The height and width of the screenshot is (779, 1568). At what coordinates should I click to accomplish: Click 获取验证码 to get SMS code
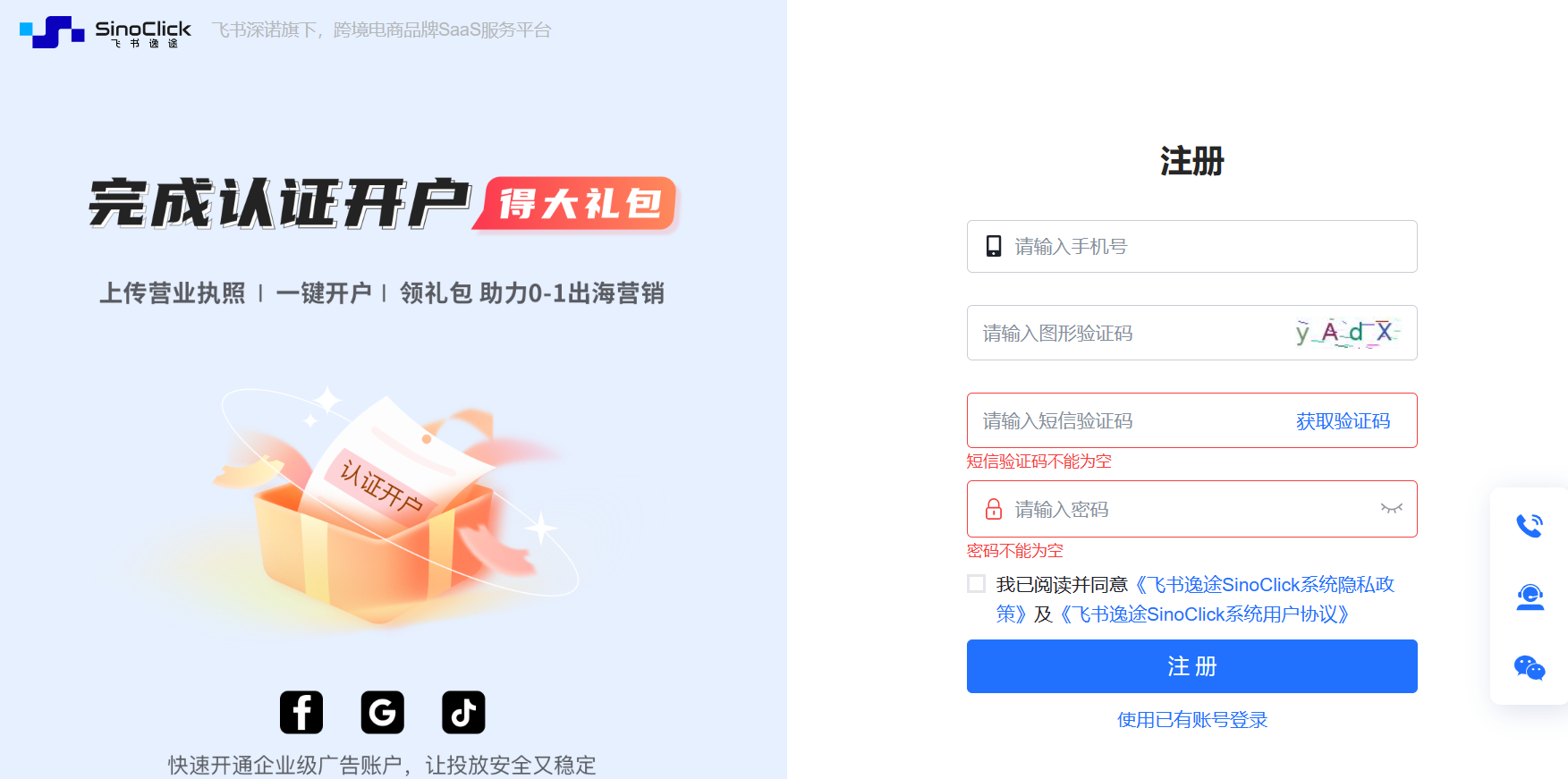tap(1343, 421)
